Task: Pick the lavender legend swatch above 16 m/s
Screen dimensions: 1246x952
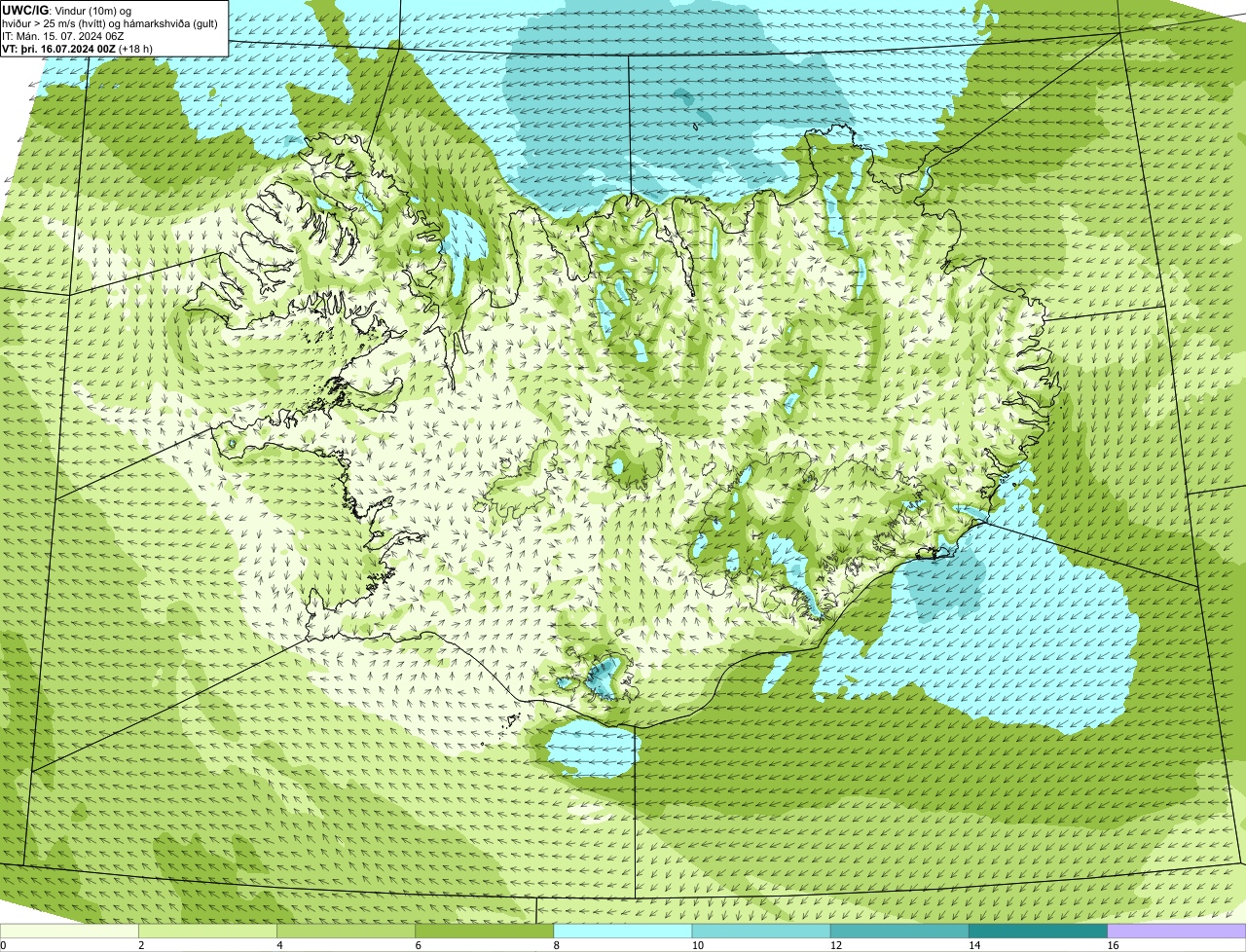Action: click(1176, 932)
